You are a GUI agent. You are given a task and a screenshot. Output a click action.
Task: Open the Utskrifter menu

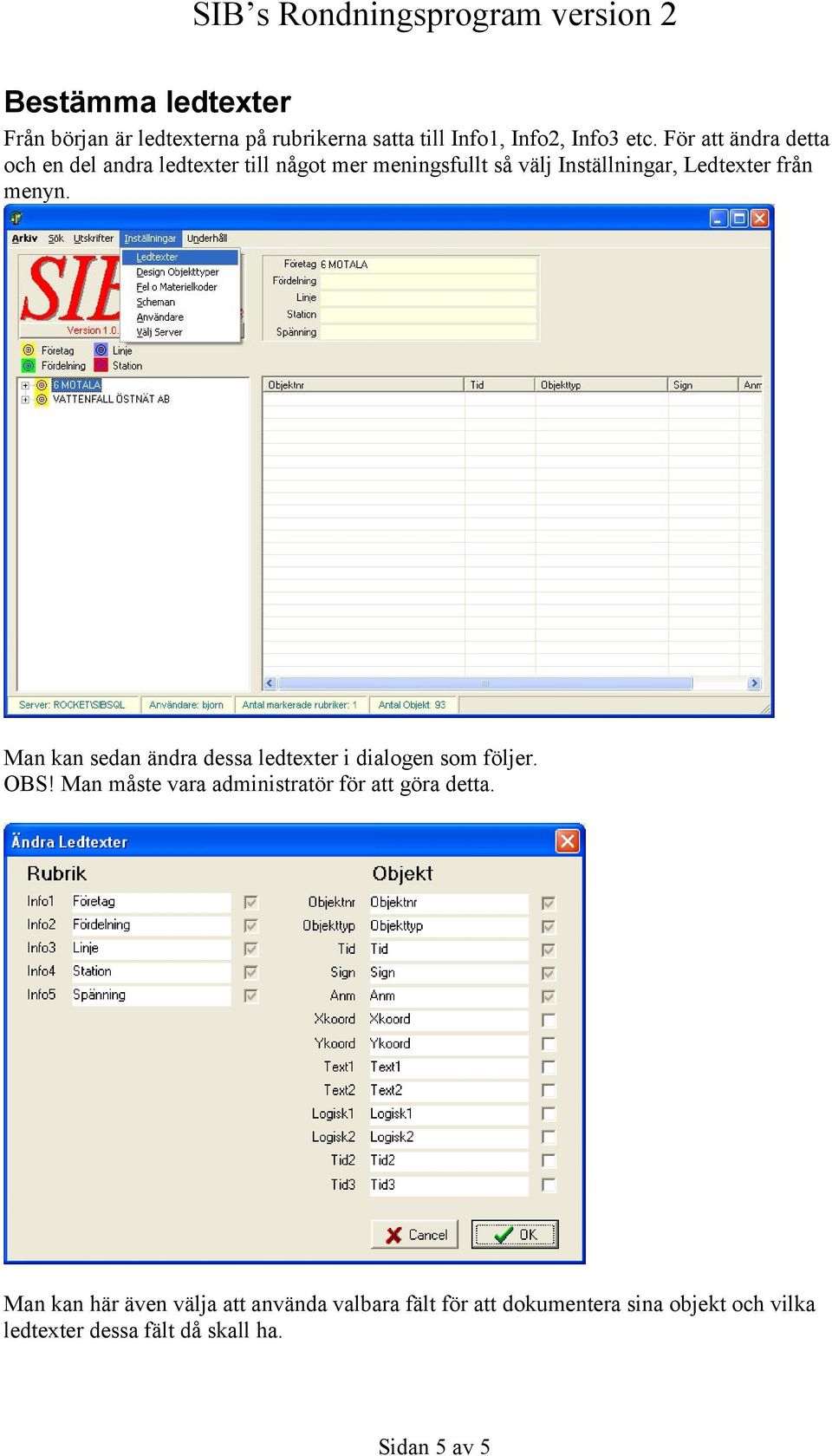(94, 238)
